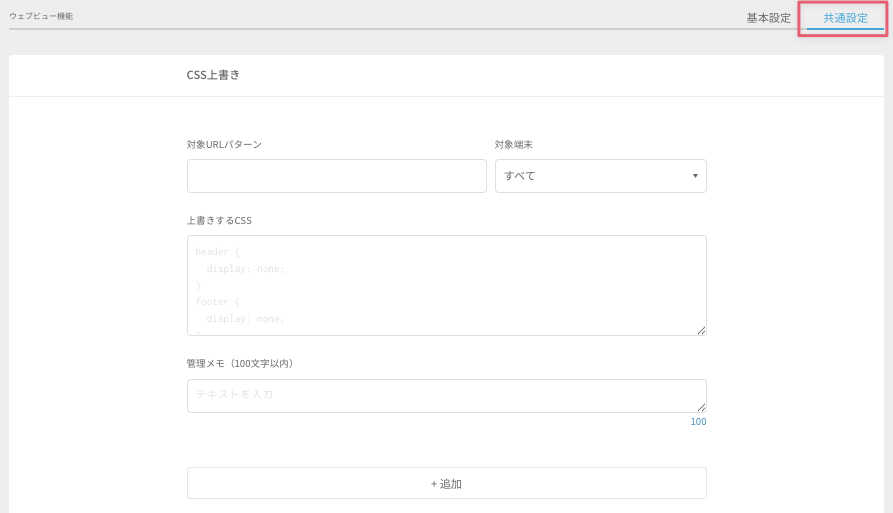Click the 対象端末 label
This screenshot has width=893, height=513.
click(513, 145)
